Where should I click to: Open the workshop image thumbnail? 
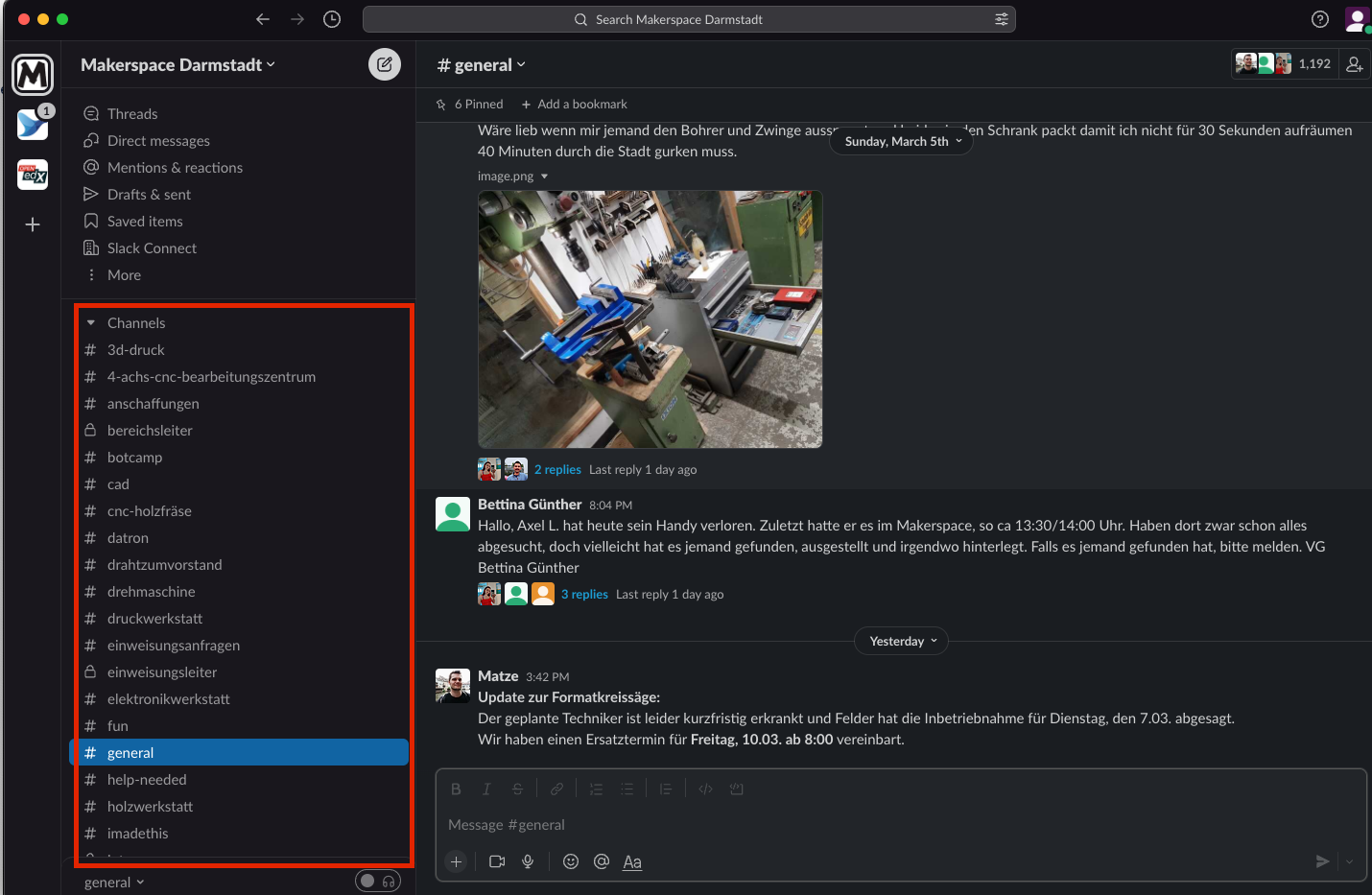650,319
